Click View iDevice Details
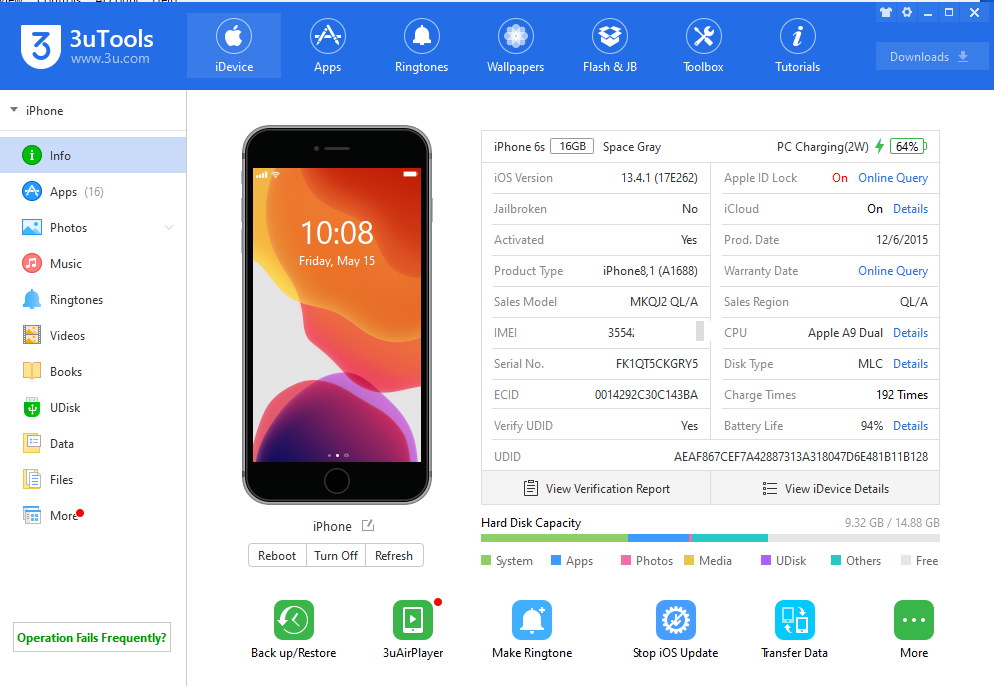The image size is (994, 686). [x=825, y=488]
